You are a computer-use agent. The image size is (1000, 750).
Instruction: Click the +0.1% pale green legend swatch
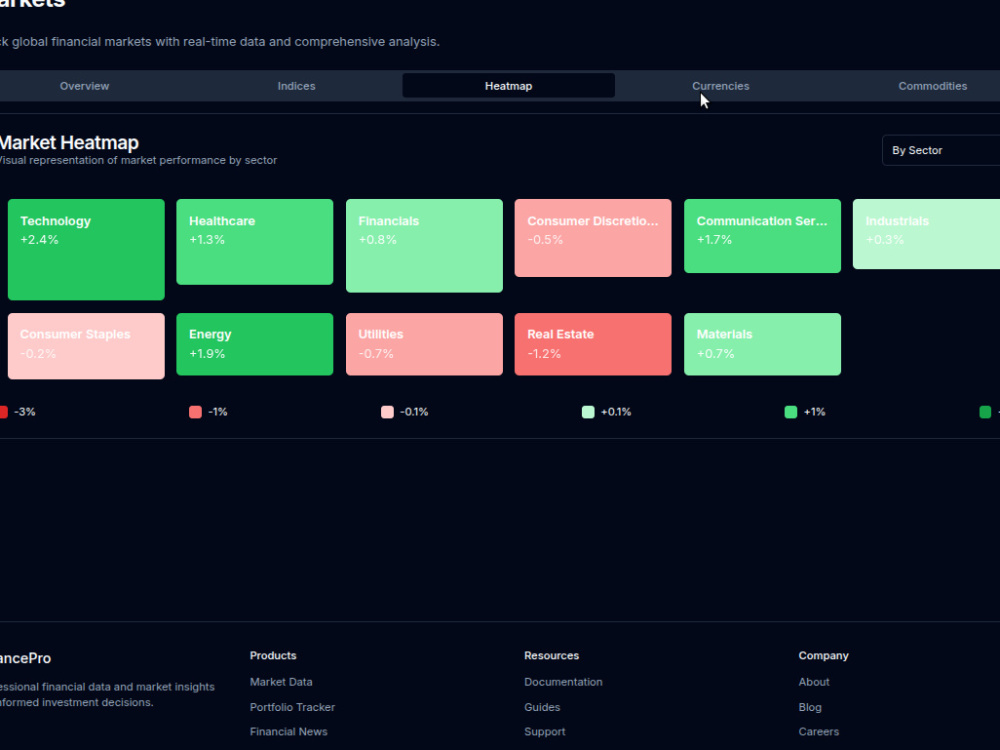[x=588, y=412]
